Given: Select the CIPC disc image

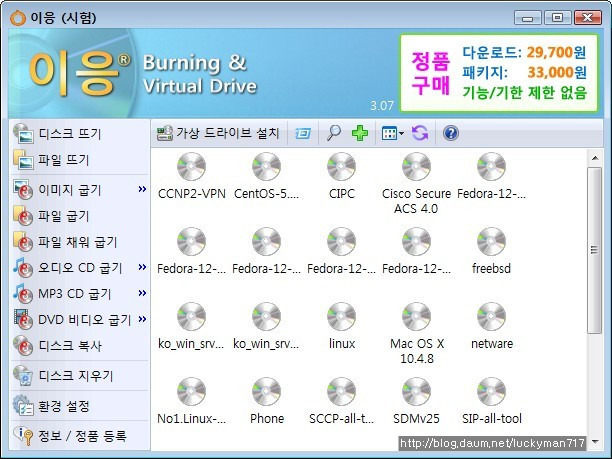Looking at the screenshot, I should click(342, 177).
